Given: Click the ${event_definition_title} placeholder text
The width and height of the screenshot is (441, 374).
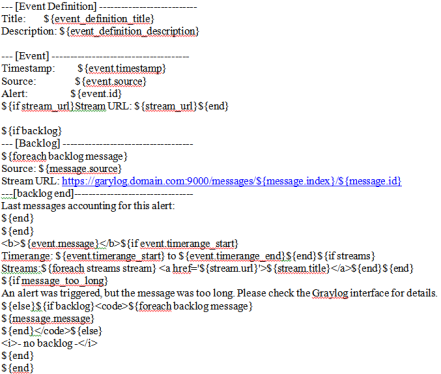Looking at the screenshot, I should (99, 19).
